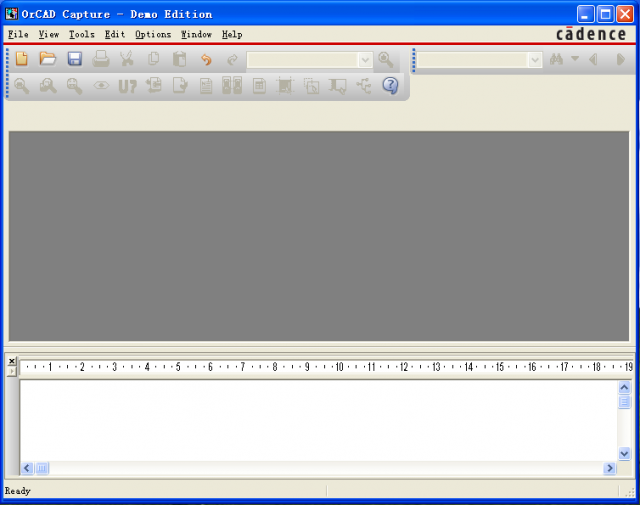The image size is (640, 505).
Task: Close the session log panel with the x
Action: (12, 361)
